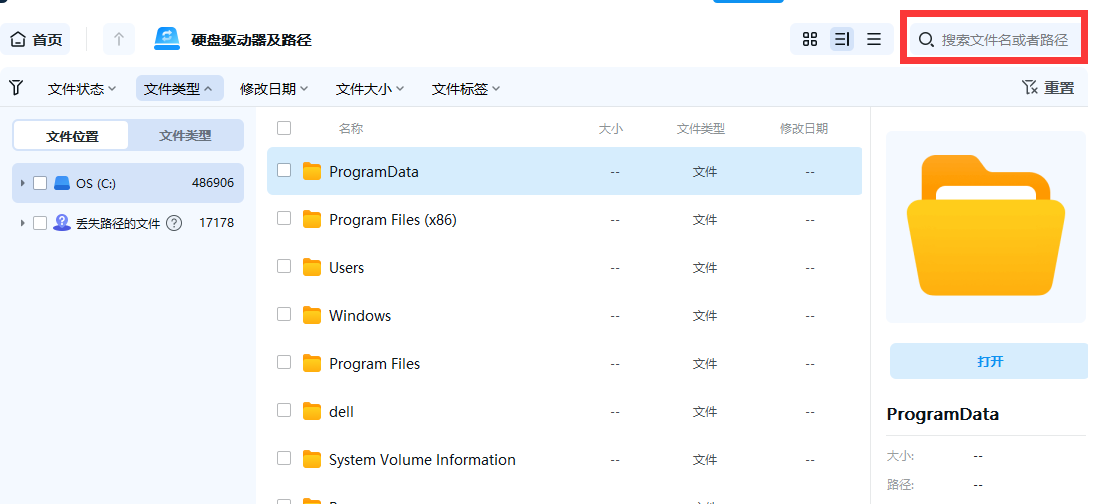
Task: Click the lost files count 17178
Action: coord(217,223)
